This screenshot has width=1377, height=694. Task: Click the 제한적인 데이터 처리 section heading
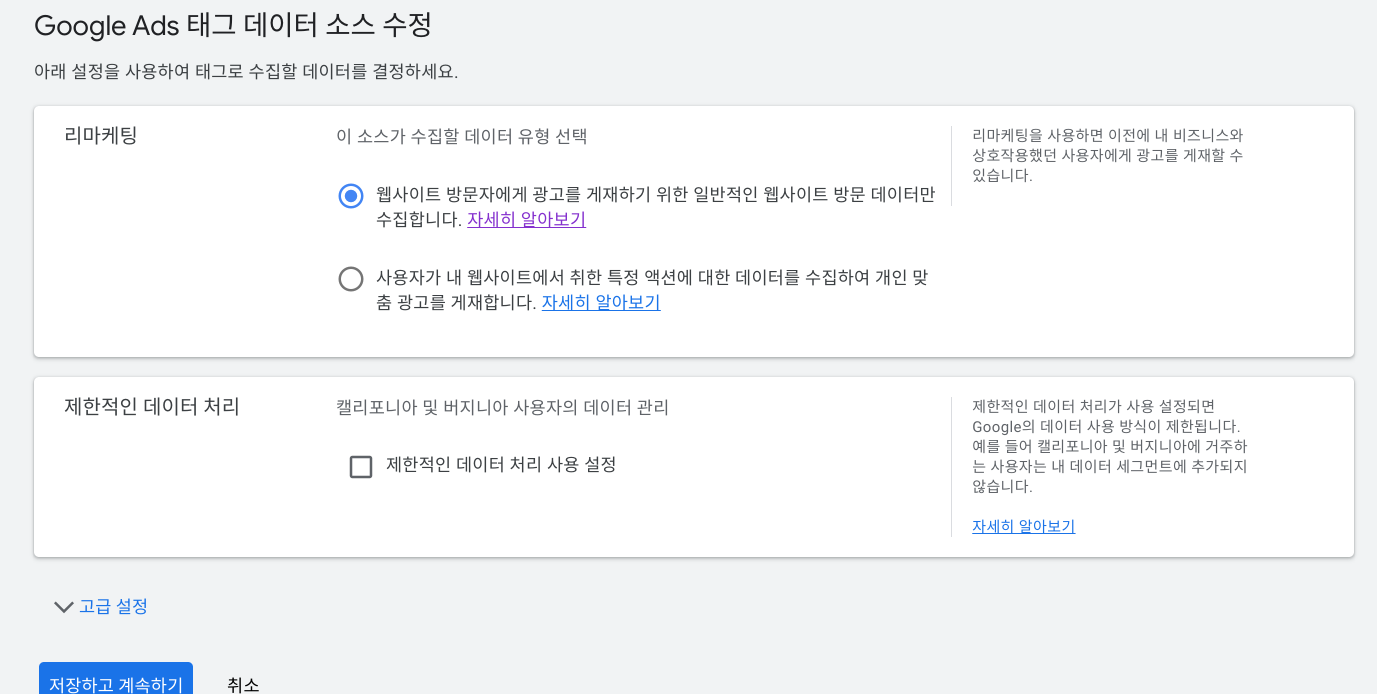coord(152,406)
